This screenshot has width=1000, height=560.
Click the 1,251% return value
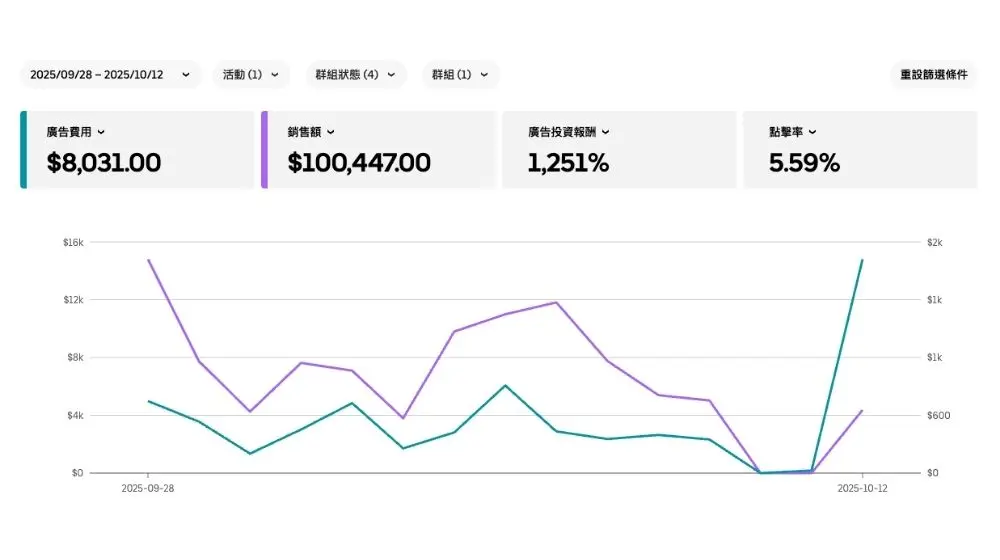568,163
